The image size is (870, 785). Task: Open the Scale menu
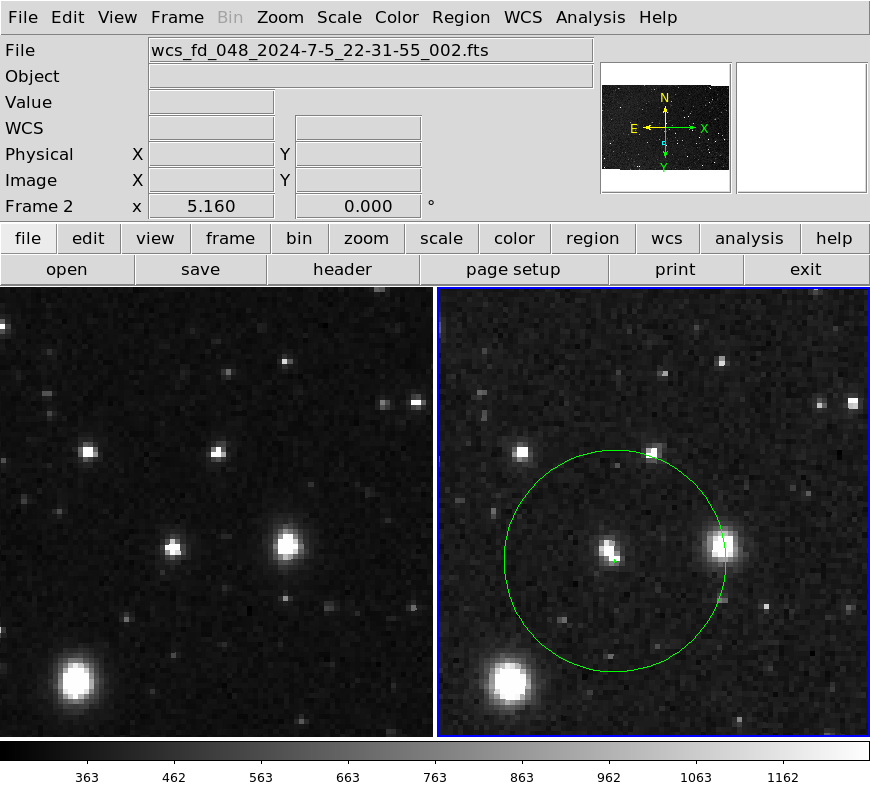pyautogui.click(x=339, y=17)
